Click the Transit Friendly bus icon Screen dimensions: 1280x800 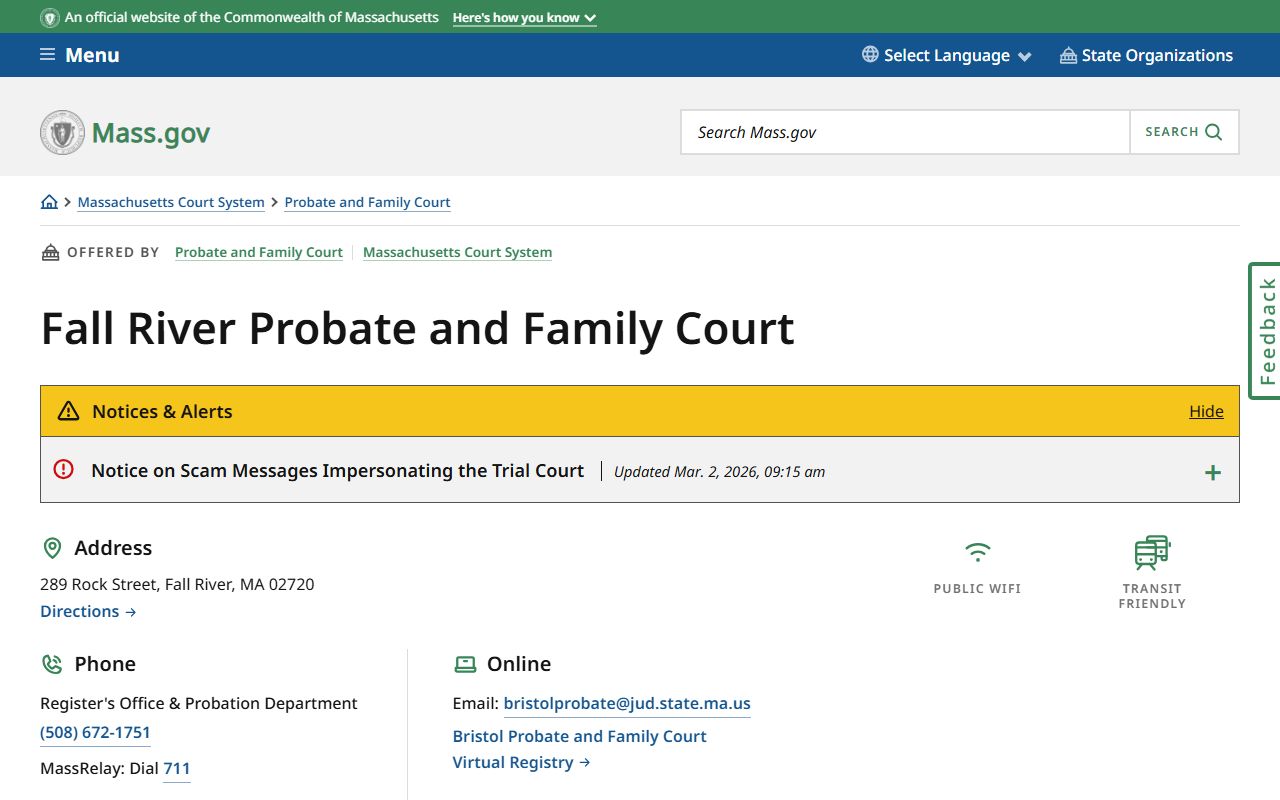tap(1152, 553)
